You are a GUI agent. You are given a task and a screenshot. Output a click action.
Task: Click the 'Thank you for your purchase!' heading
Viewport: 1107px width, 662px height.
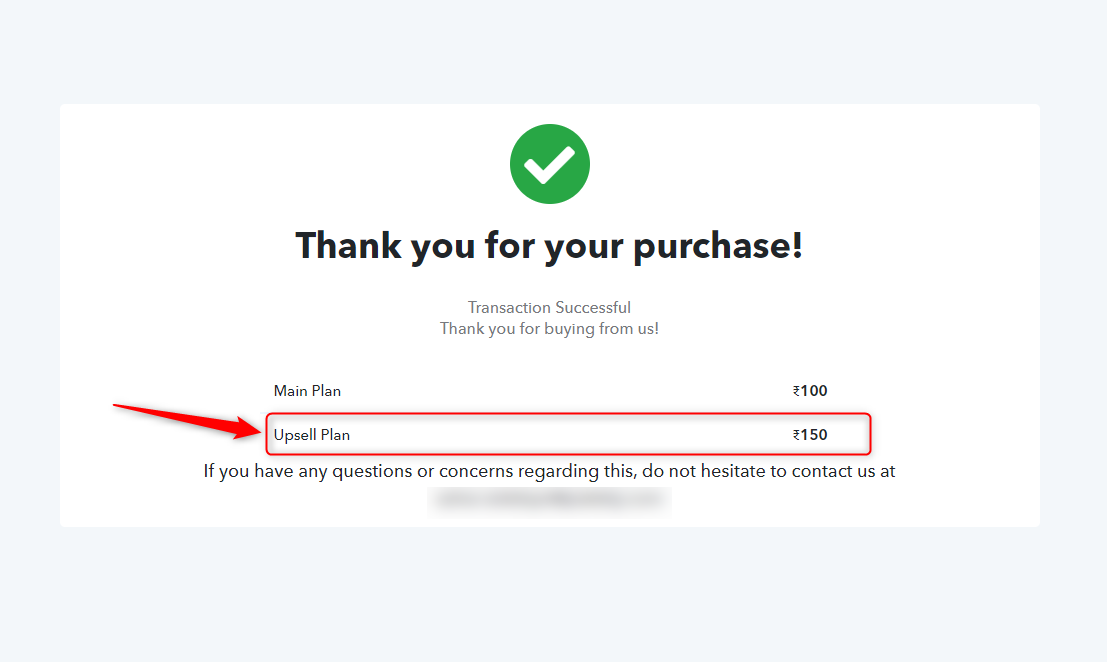(549, 246)
